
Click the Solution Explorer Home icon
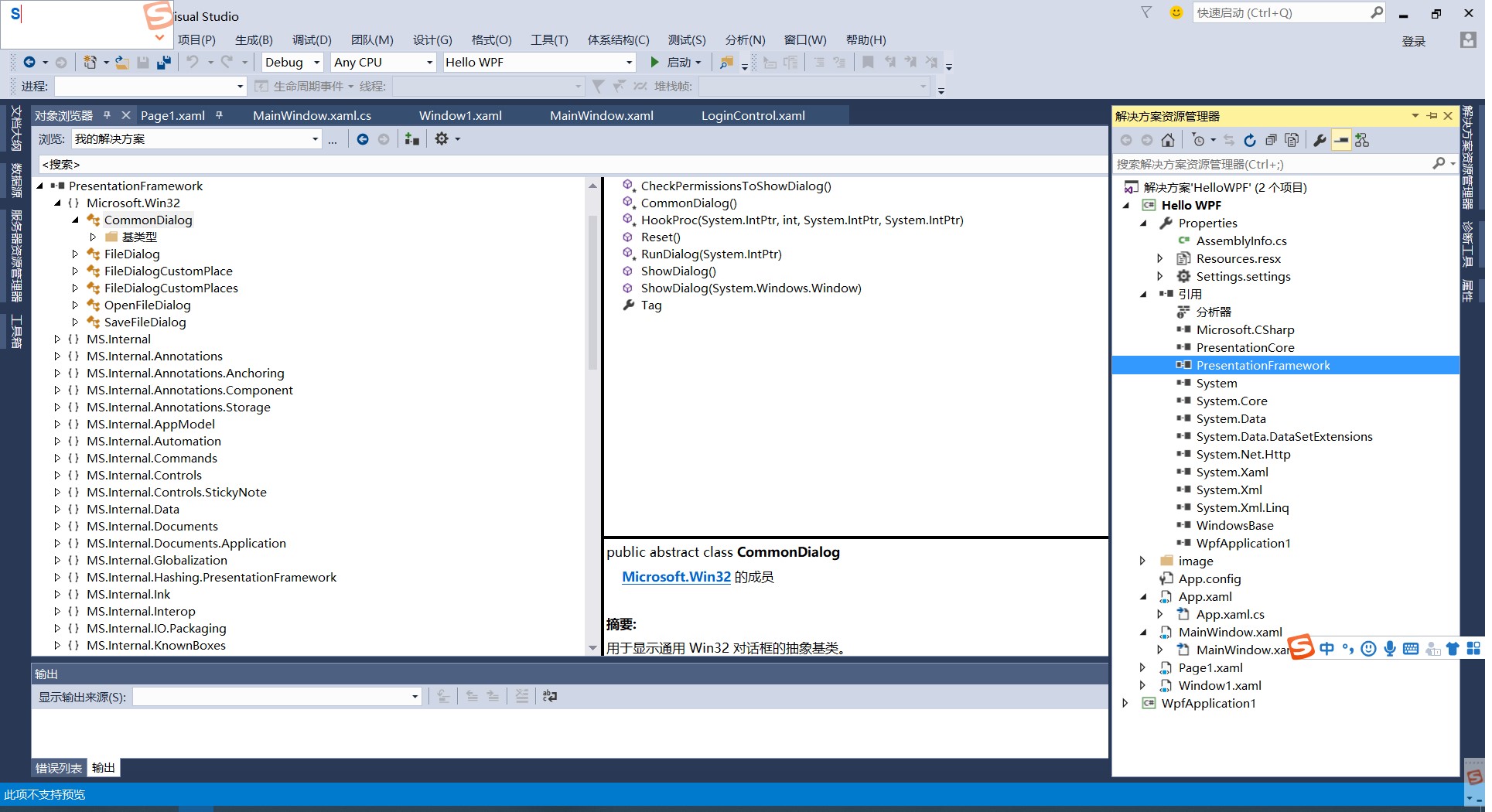(x=1168, y=140)
